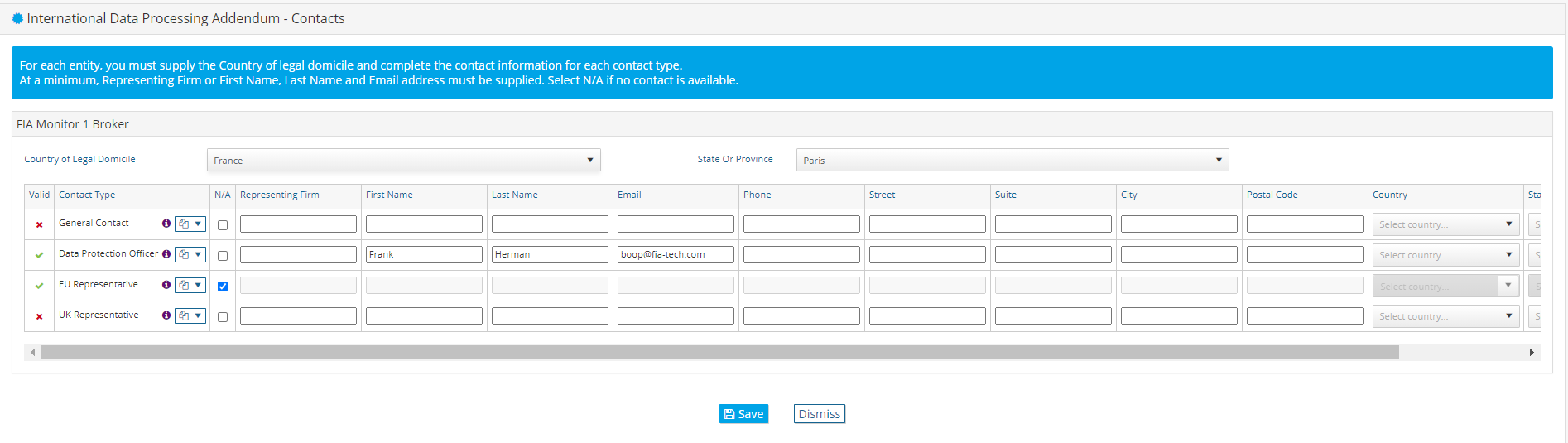
Task: Click the Country of Legal Domicile label
Action: [x=79, y=159]
